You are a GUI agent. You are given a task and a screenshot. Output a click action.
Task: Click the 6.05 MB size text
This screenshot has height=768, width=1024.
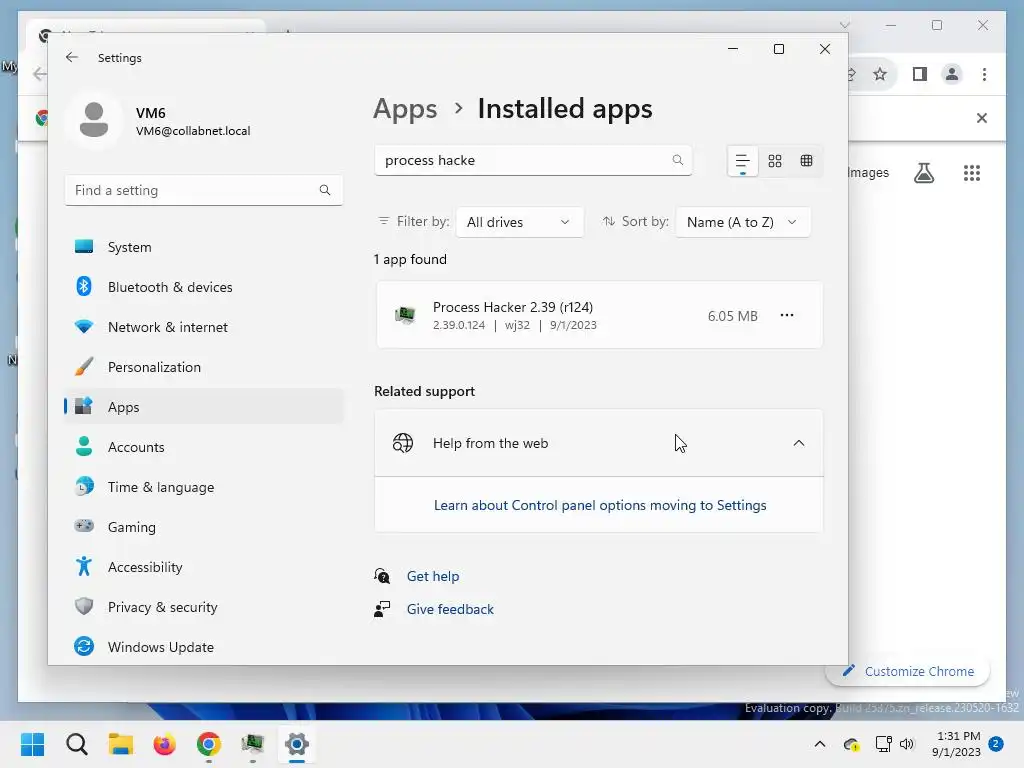tap(733, 316)
